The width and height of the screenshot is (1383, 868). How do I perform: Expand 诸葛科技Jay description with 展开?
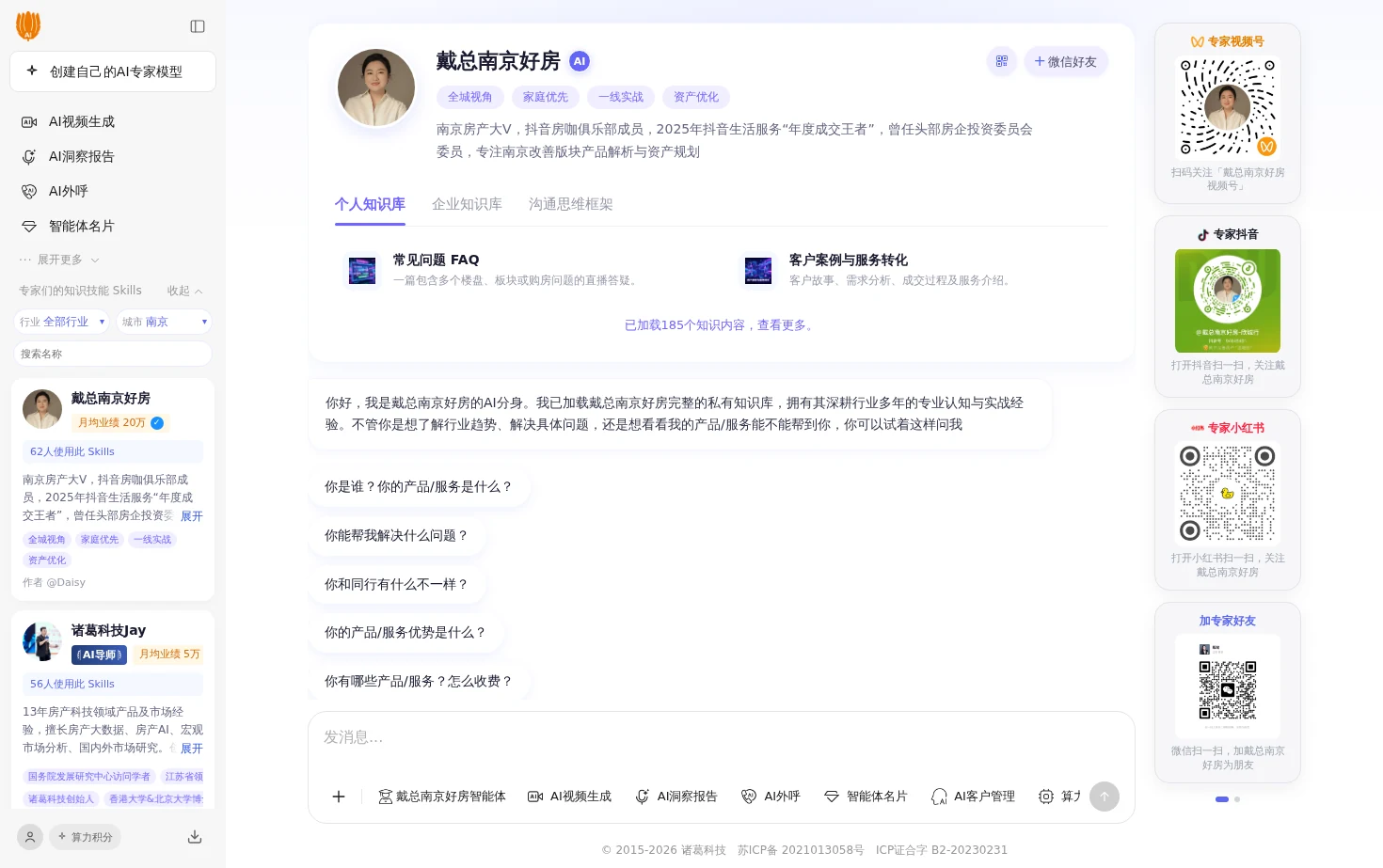click(x=192, y=749)
